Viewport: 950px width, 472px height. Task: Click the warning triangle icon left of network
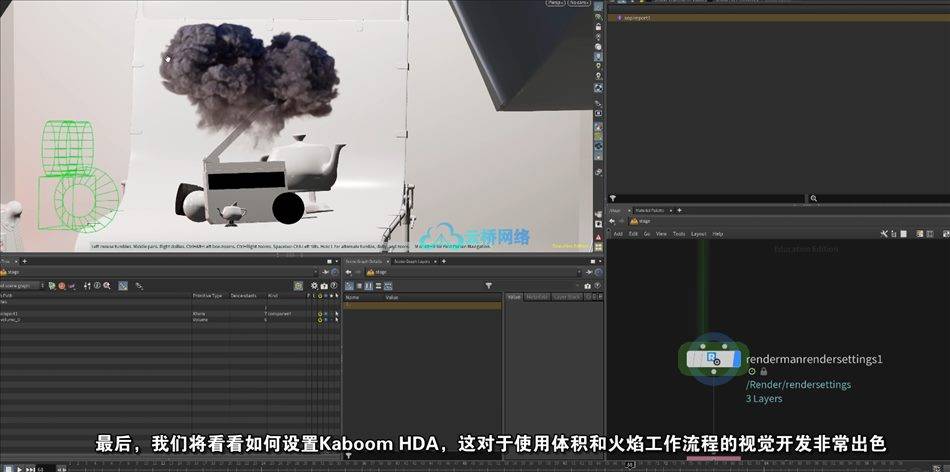click(x=599, y=236)
